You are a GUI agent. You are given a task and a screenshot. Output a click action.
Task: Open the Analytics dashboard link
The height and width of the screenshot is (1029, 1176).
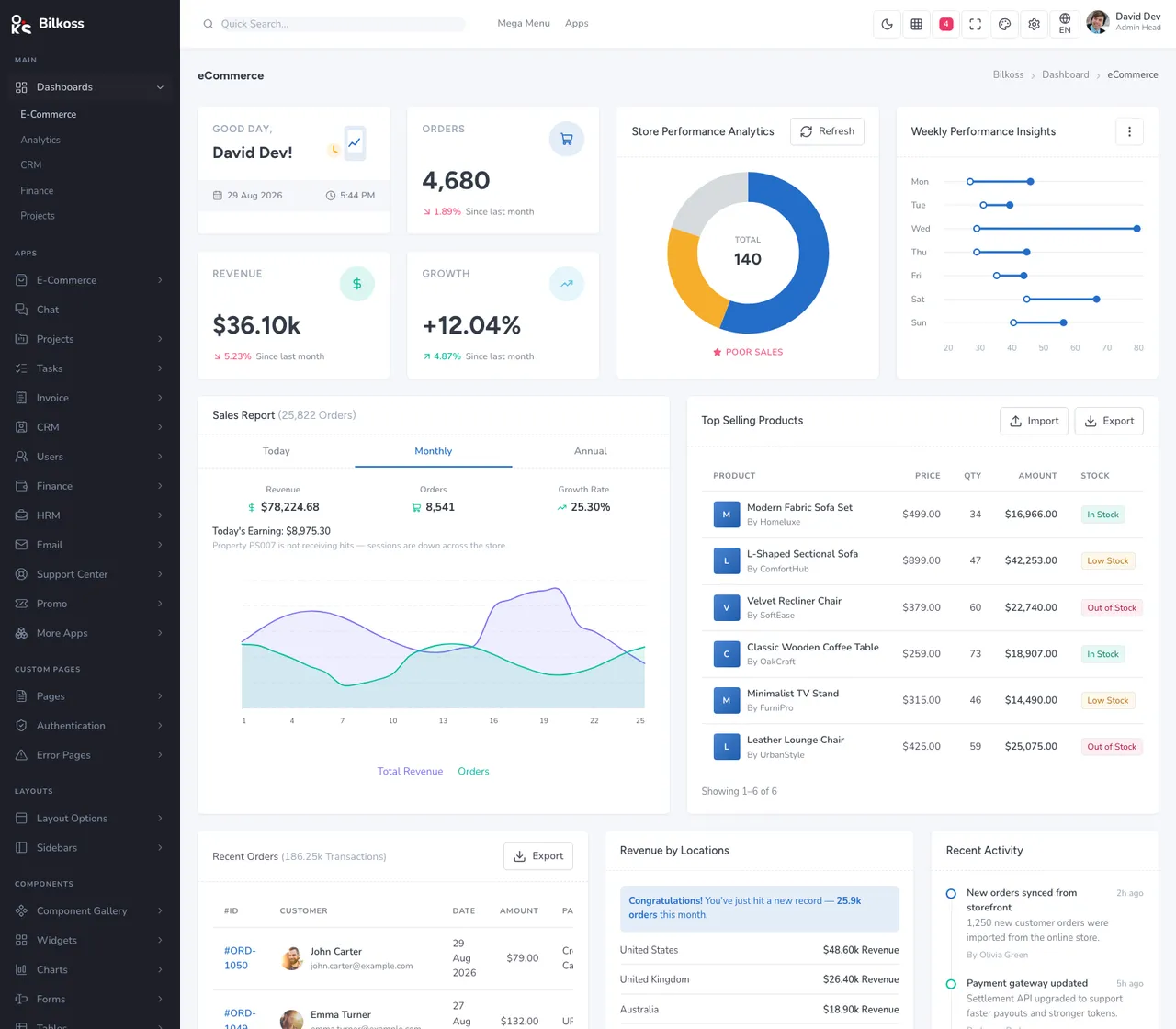[40, 140]
